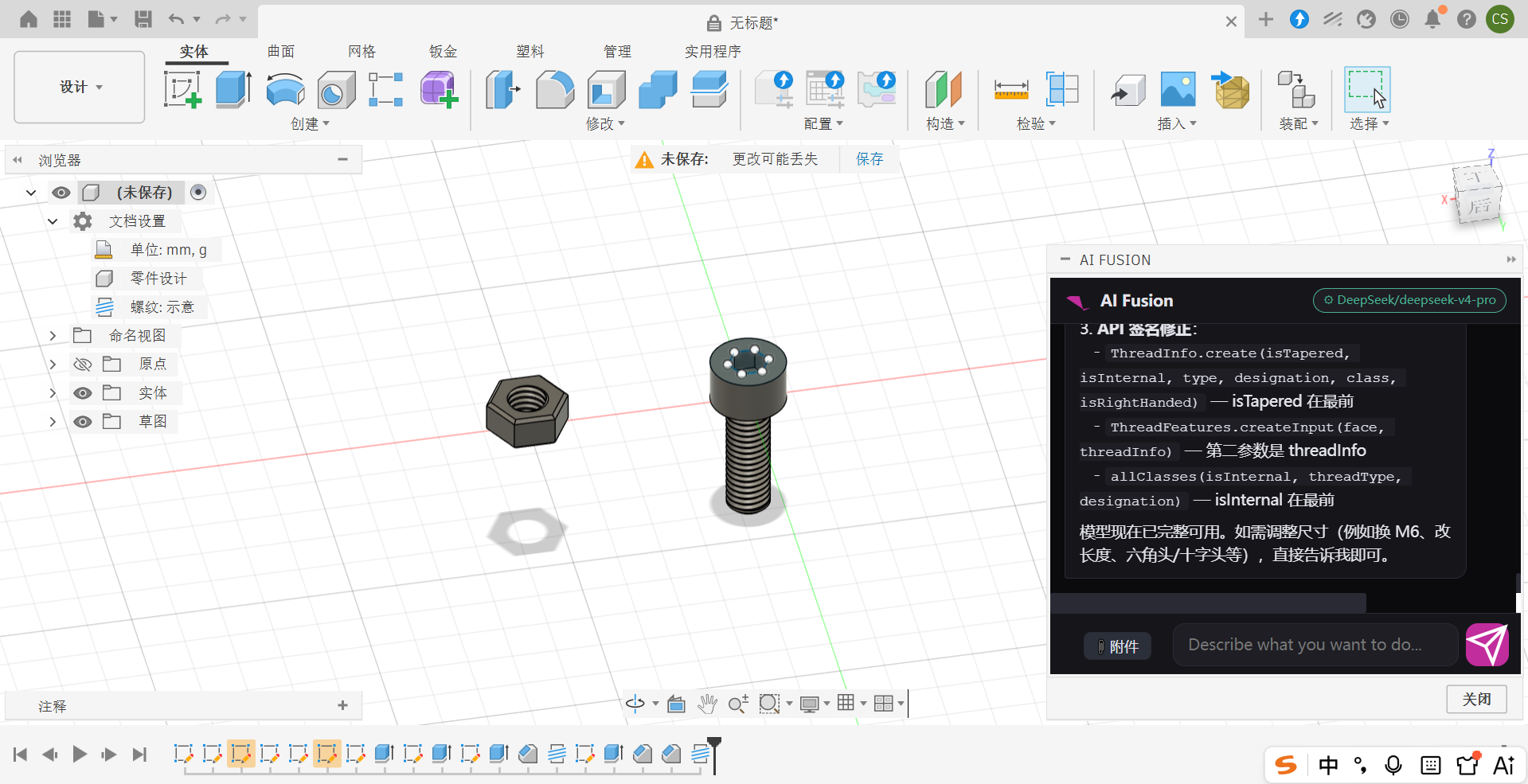
Task: Expand the 检验 dropdown menu
Action: 1037,124
